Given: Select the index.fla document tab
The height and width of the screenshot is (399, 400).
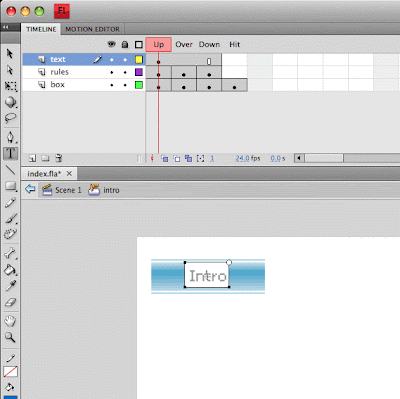Looking at the screenshot, I should pos(44,174).
